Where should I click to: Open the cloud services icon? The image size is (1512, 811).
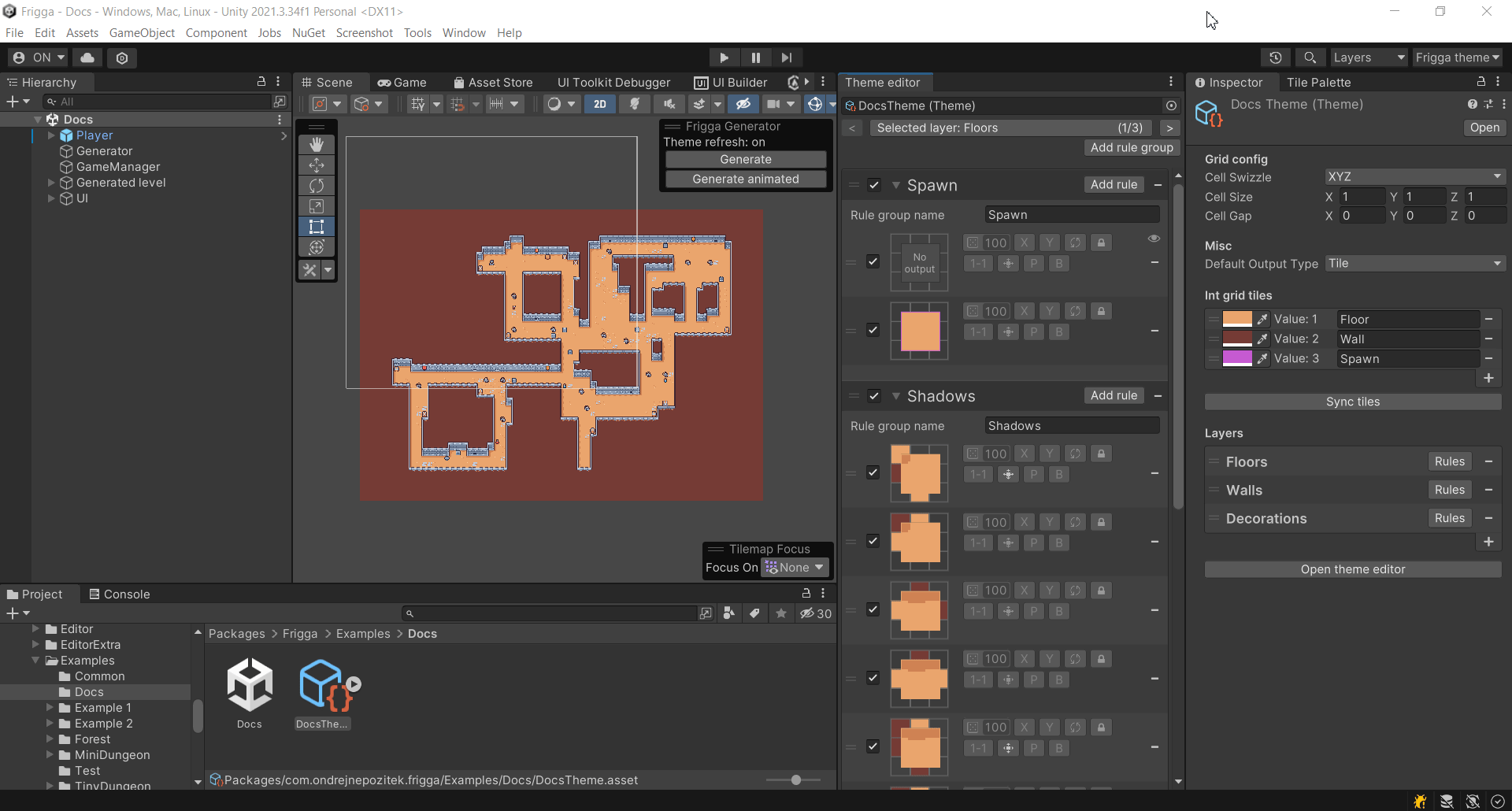87,57
